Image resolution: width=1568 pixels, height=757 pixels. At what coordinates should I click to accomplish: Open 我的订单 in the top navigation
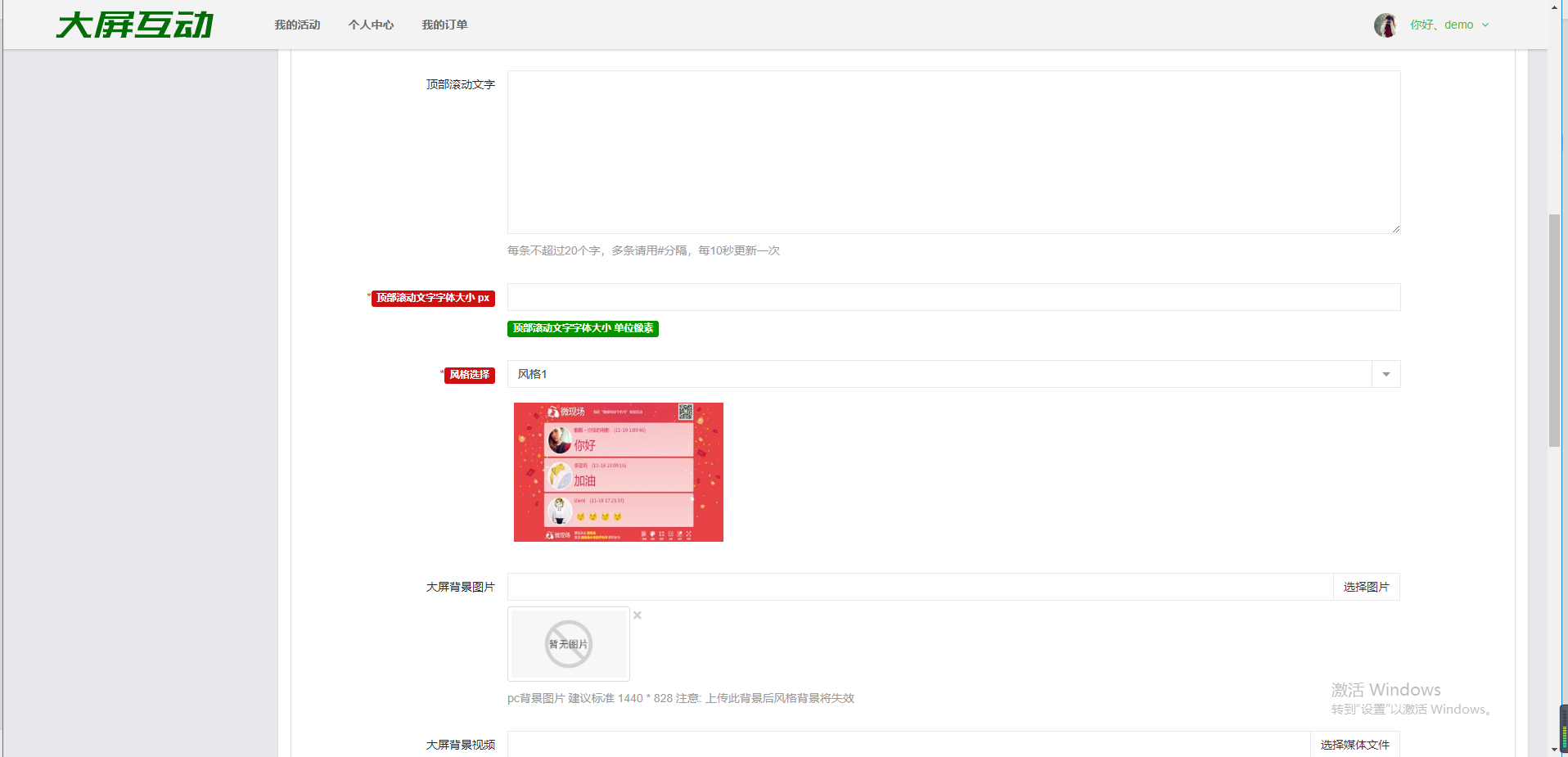(444, 25)
